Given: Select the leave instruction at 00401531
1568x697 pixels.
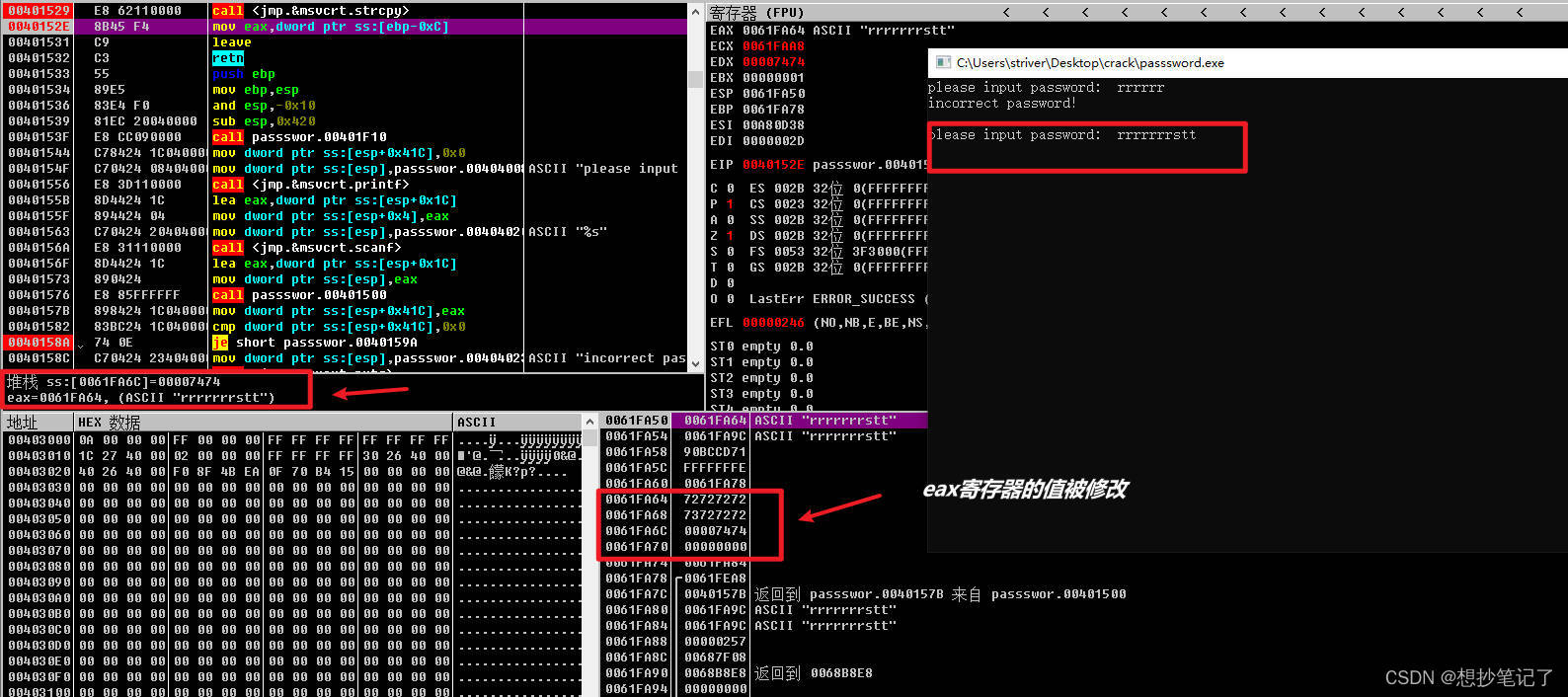Looking at the screenshot, I should pos(346,42).
